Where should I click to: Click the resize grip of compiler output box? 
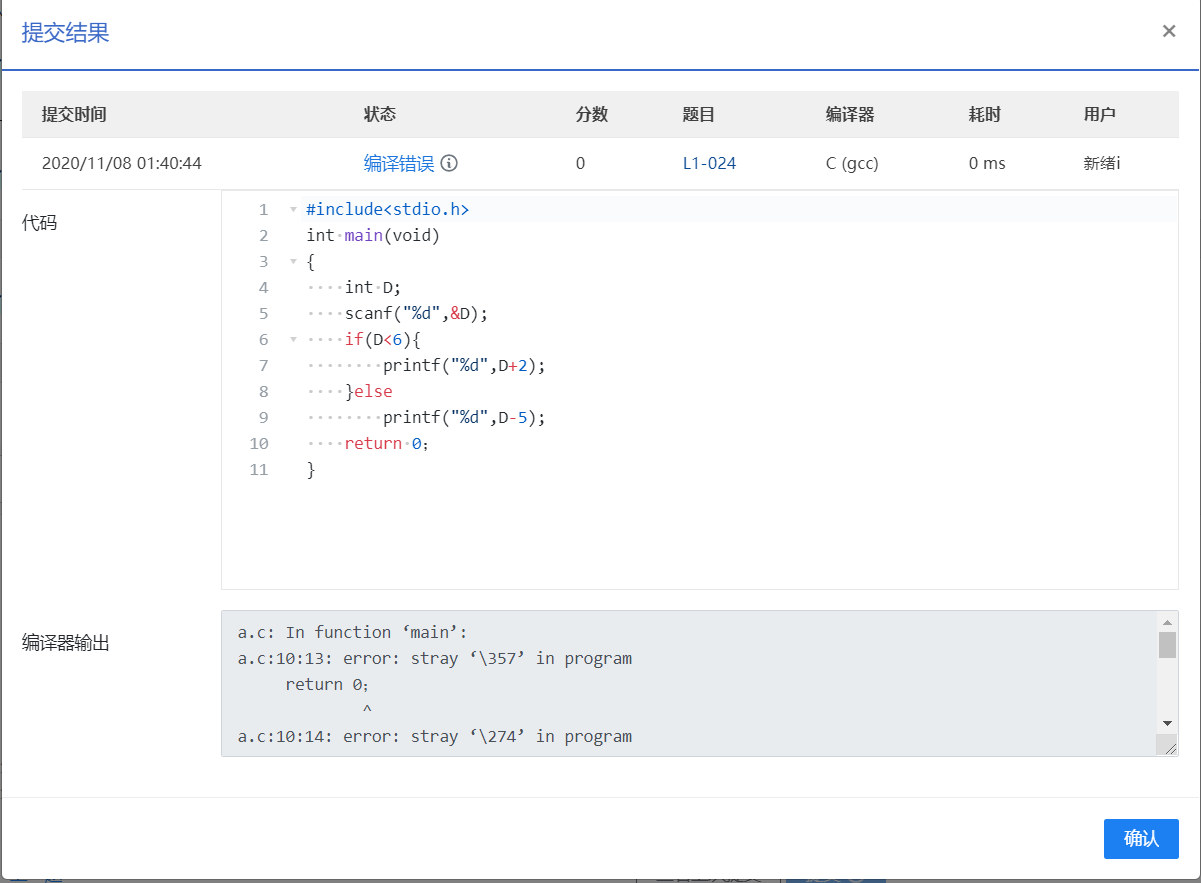pyautogui.click(x=1167, y=746)
